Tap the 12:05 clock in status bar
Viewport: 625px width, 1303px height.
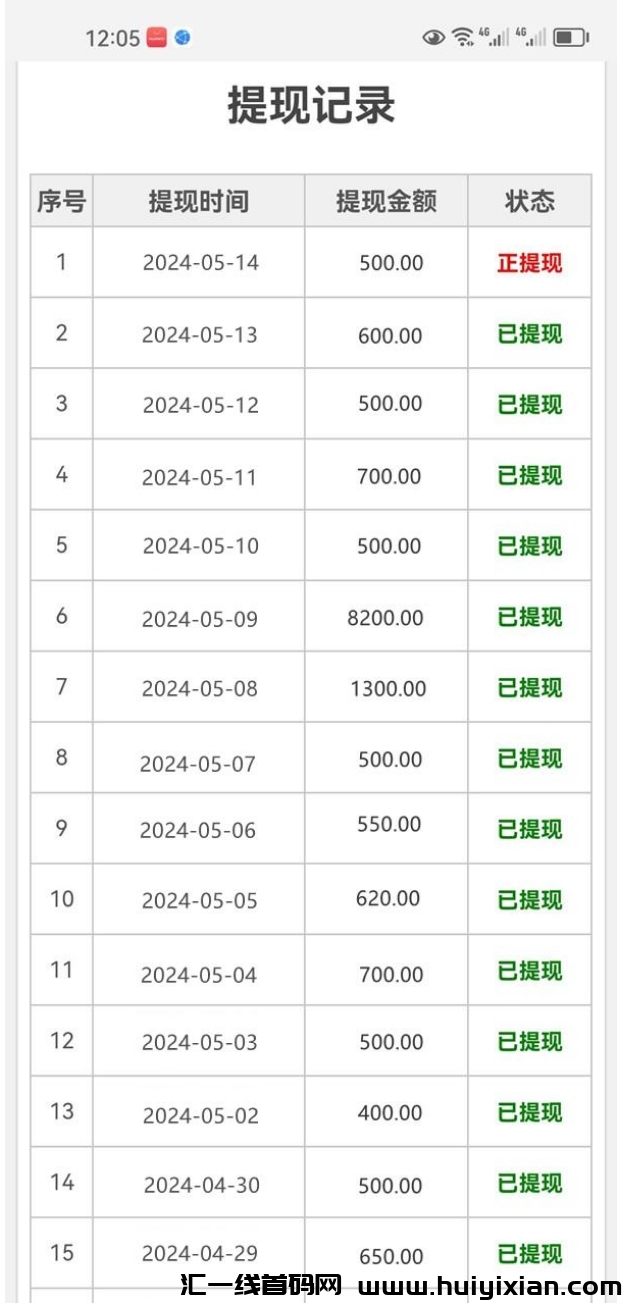coord(112,39)
